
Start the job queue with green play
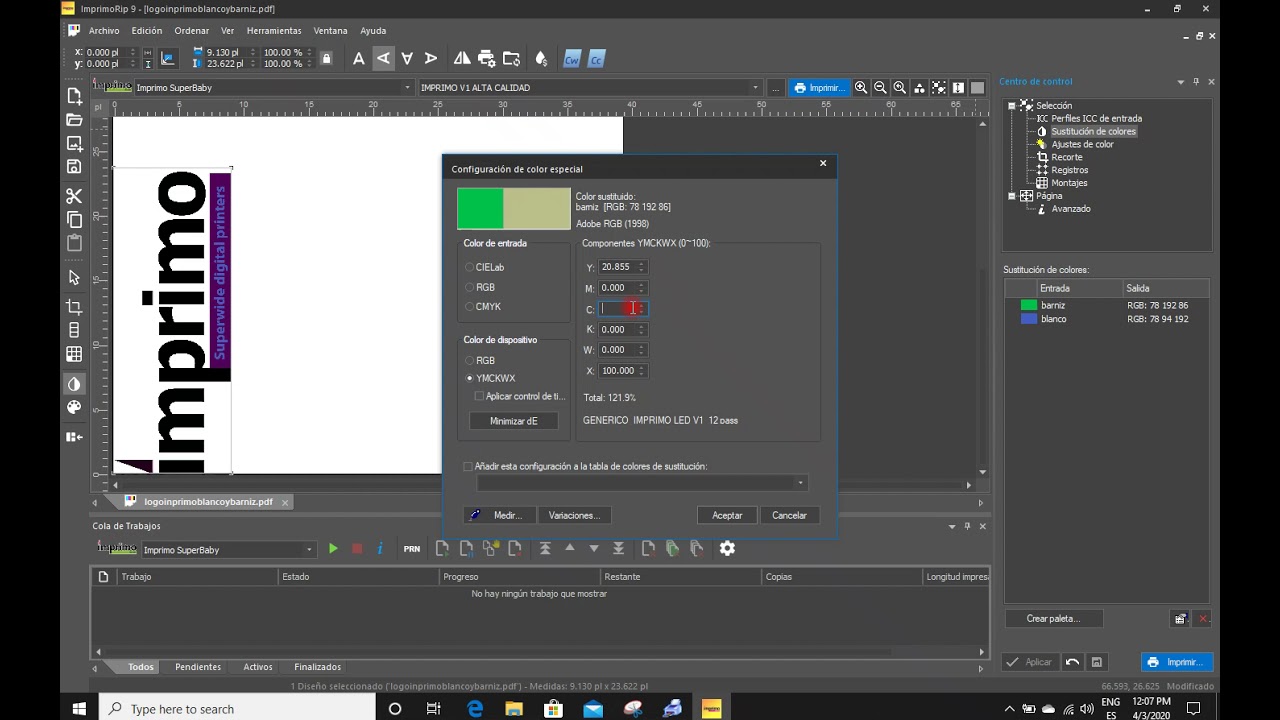click(x=333, y=549)
